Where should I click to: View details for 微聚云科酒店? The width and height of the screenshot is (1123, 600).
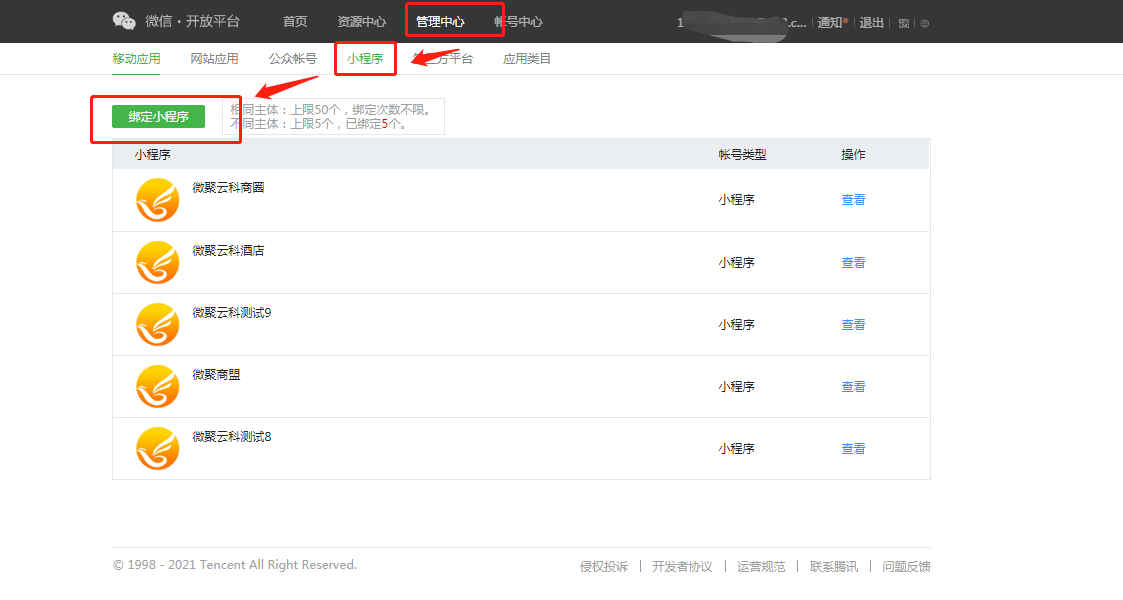pos(853,263)
